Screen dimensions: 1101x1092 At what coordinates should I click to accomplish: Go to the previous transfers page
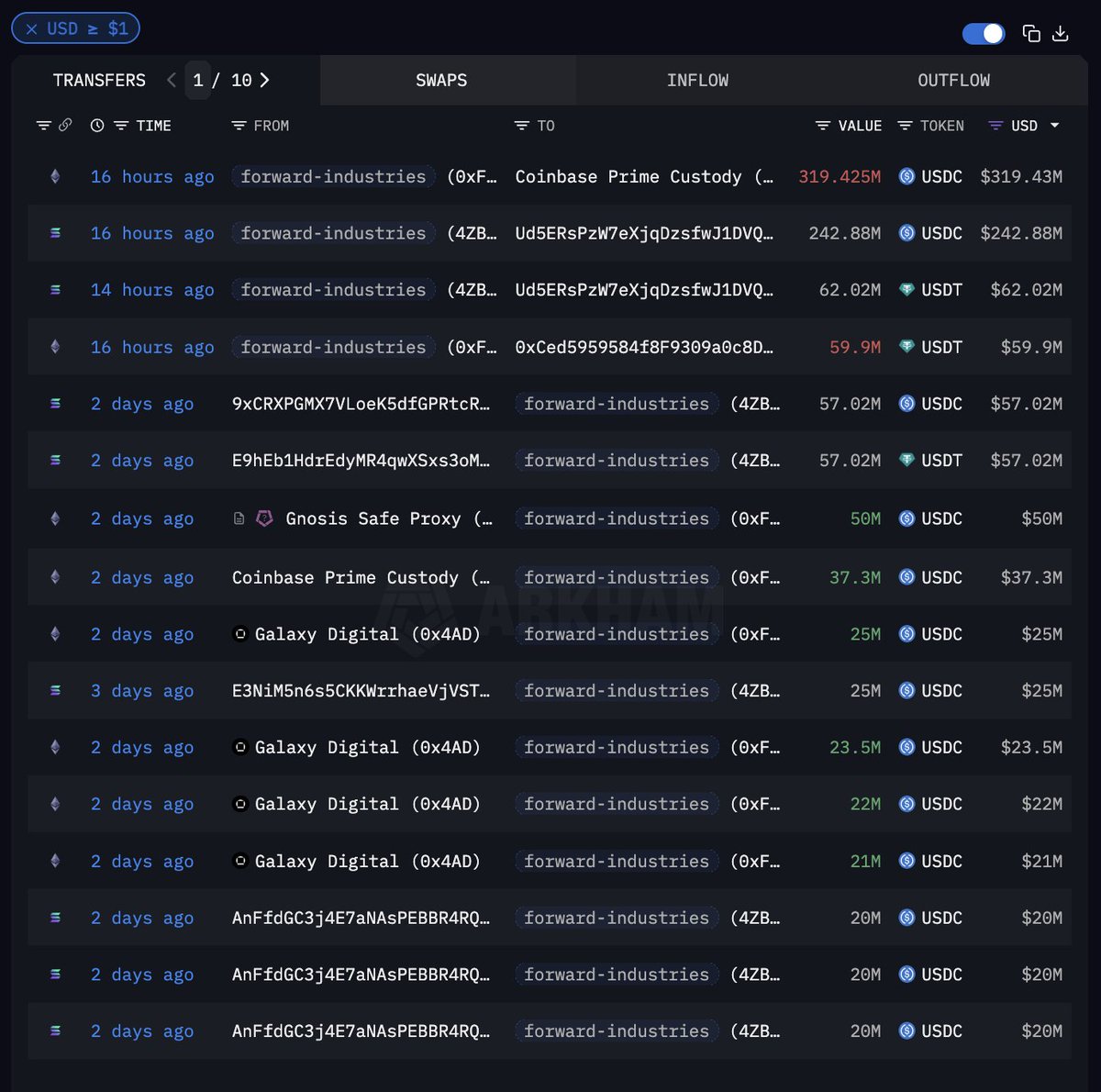[172, 80]
